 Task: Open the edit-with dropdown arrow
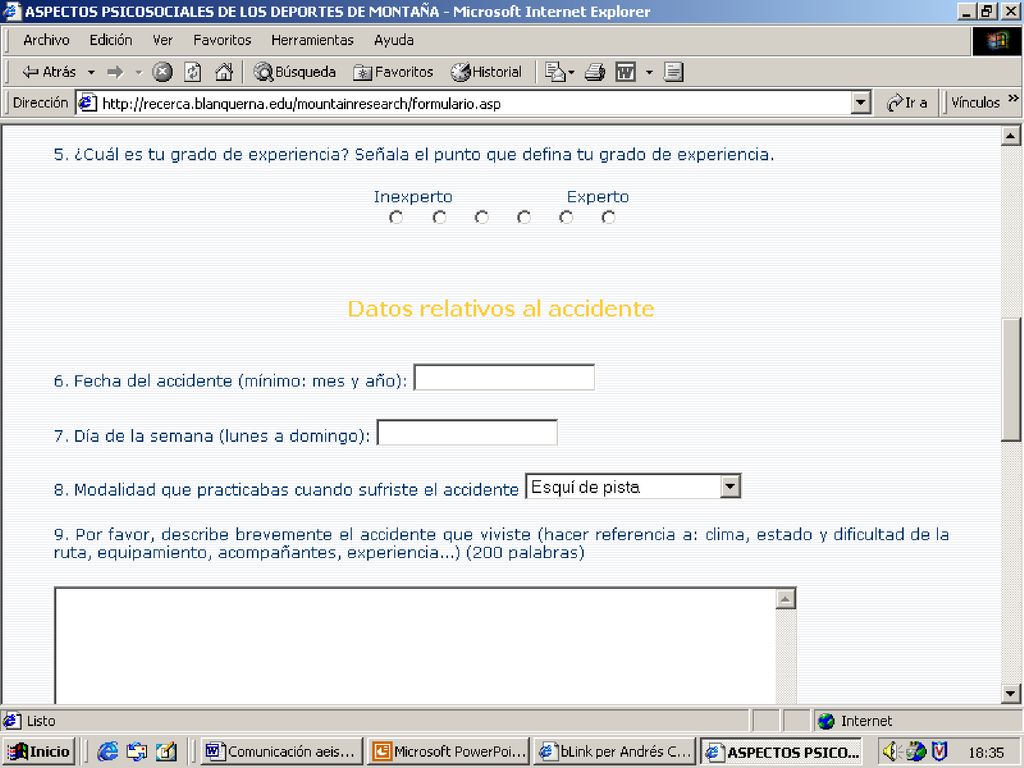[649, 72]
